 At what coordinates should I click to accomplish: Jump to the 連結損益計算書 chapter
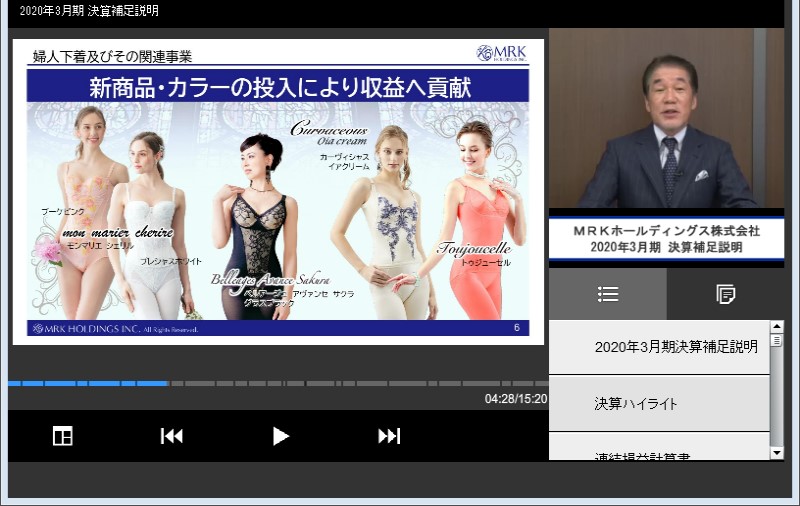click(659, 447)
